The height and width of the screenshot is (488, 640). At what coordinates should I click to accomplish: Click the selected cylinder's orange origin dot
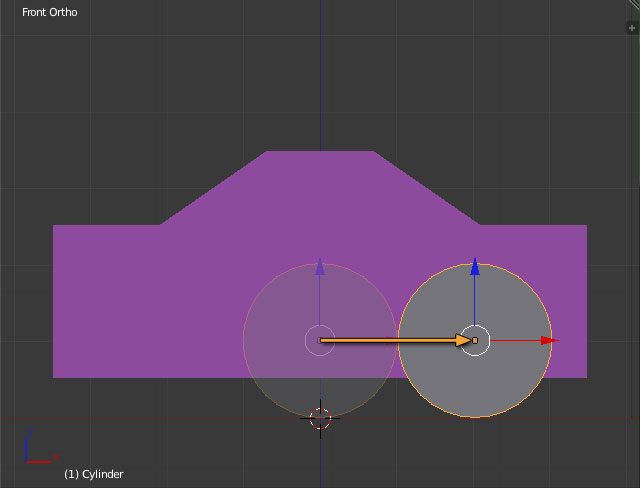(x=475, y=340)
